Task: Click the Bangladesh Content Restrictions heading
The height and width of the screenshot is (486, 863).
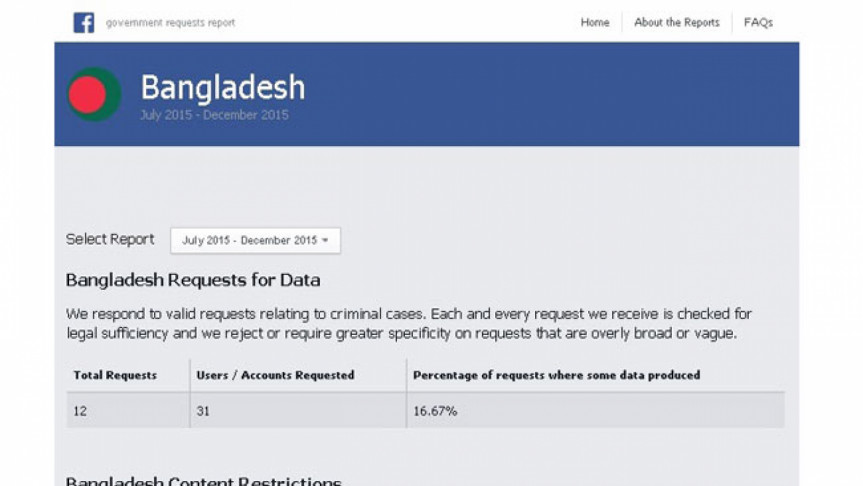Action: click(204, 480)
